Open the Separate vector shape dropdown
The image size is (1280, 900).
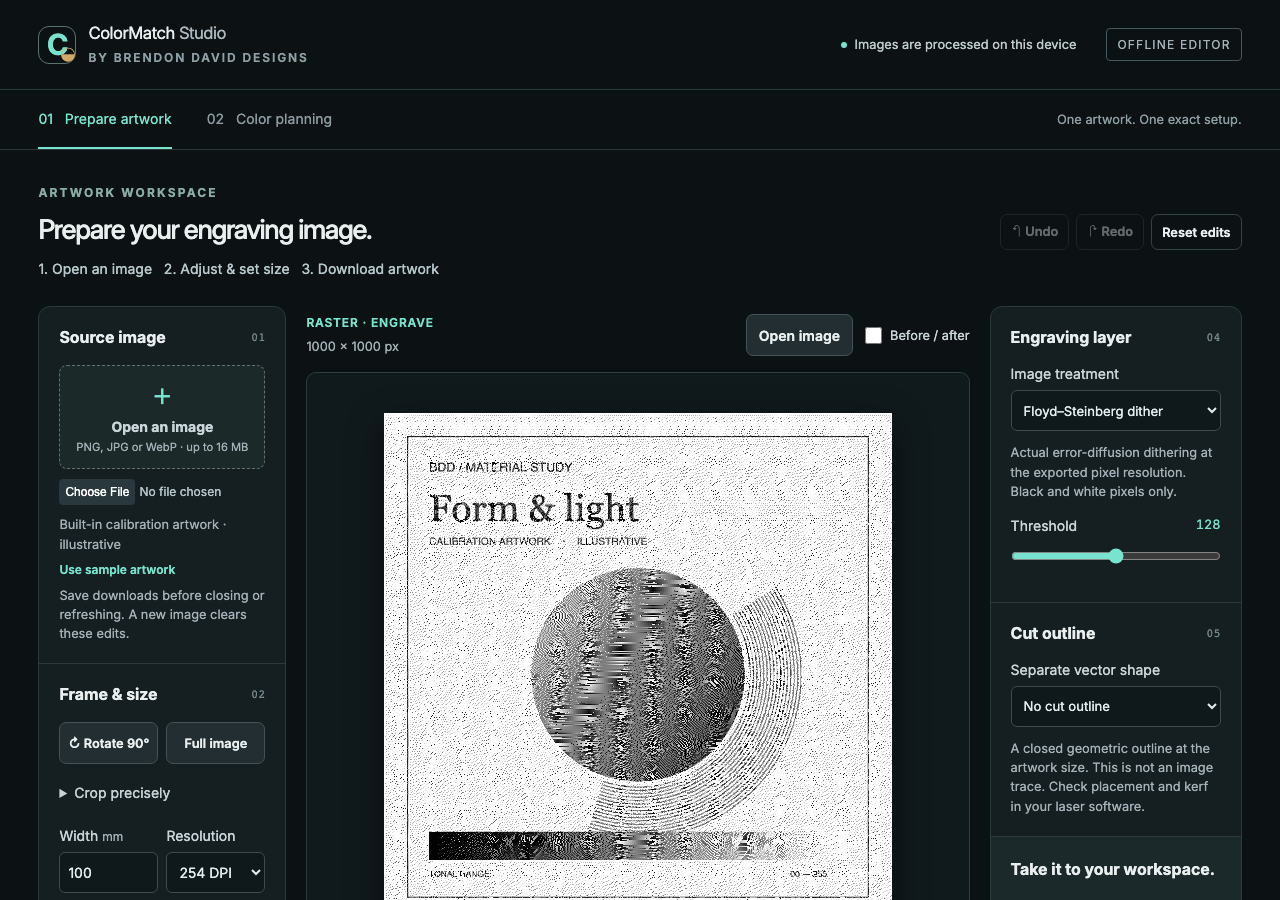click(1116, 706)
